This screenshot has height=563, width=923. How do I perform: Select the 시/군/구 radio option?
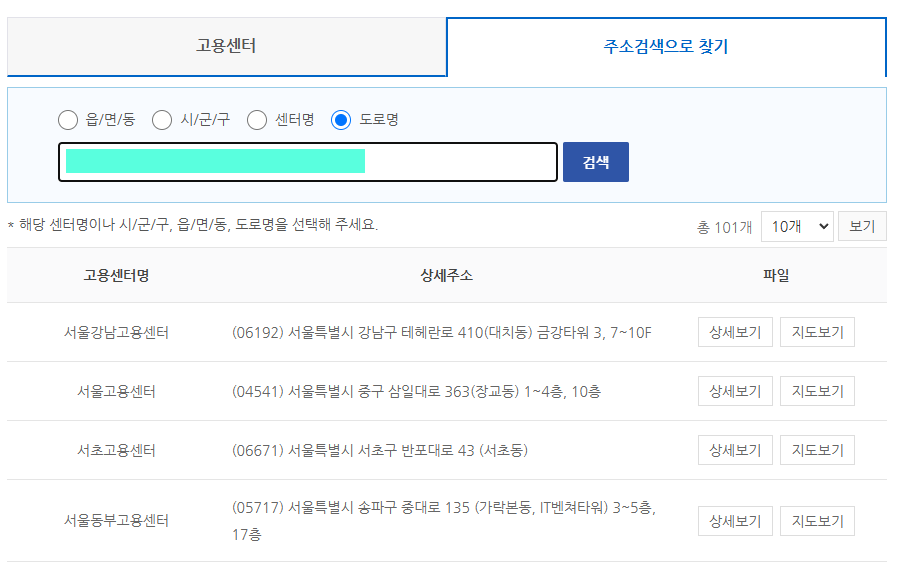click(x=162, y=120)
